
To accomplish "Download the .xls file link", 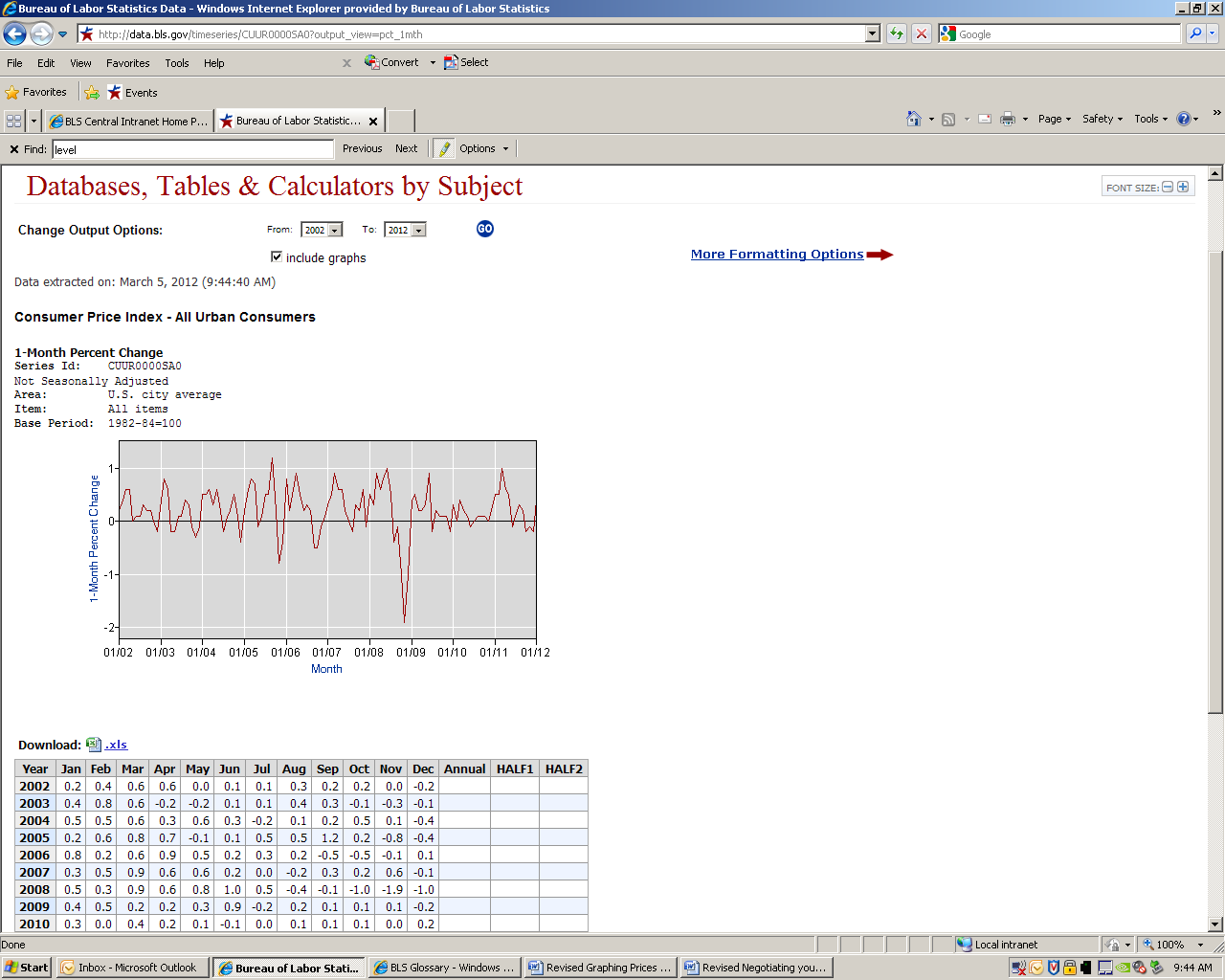I will (115, 745).
